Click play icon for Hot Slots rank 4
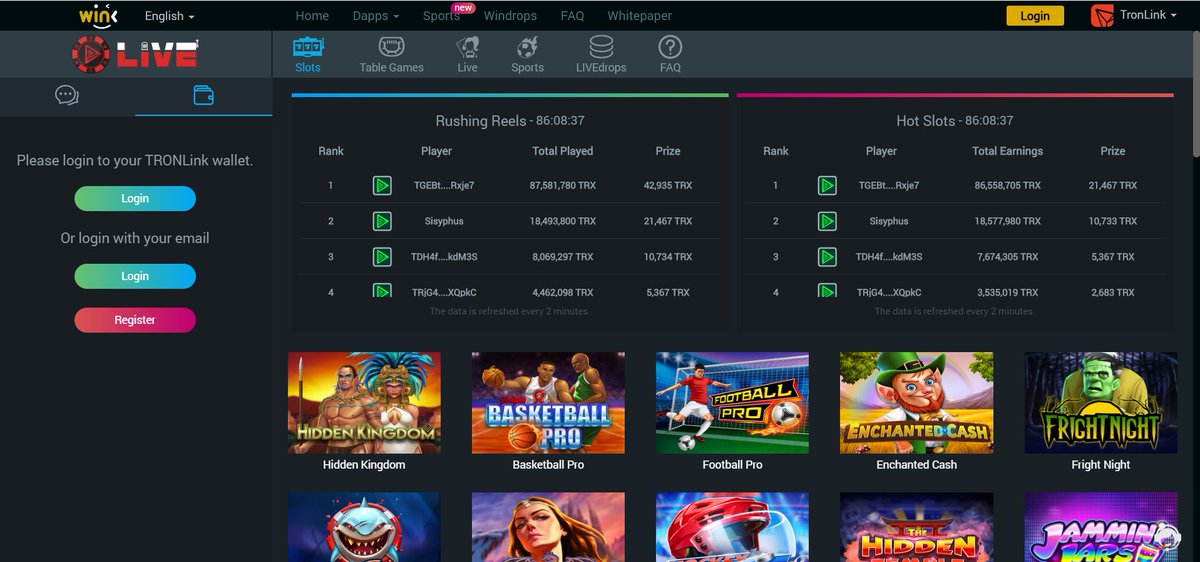Image resolution: width=1200 pixels, height=562 pixels. pos(827,291)
